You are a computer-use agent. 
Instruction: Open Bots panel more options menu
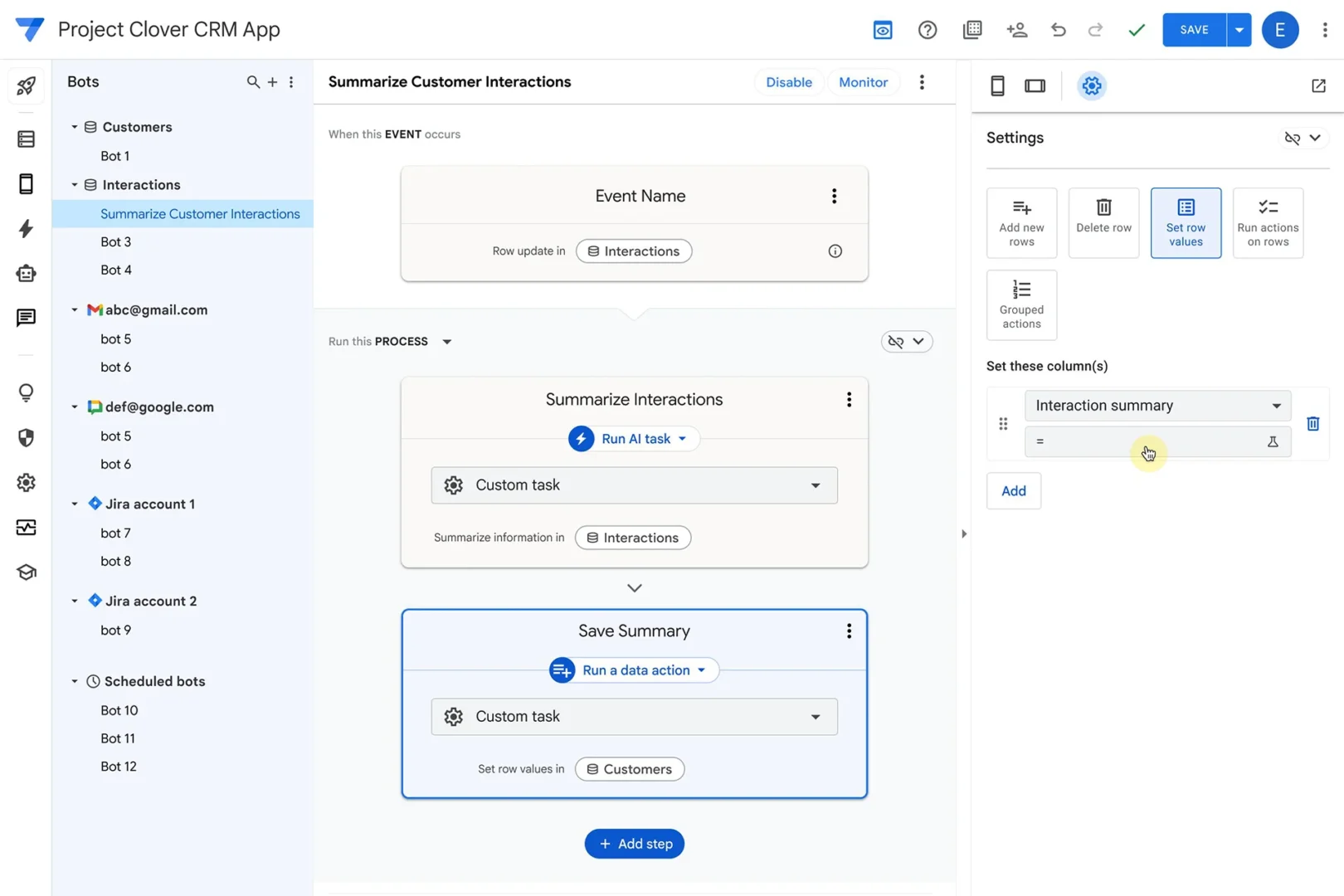coord(291,82)
